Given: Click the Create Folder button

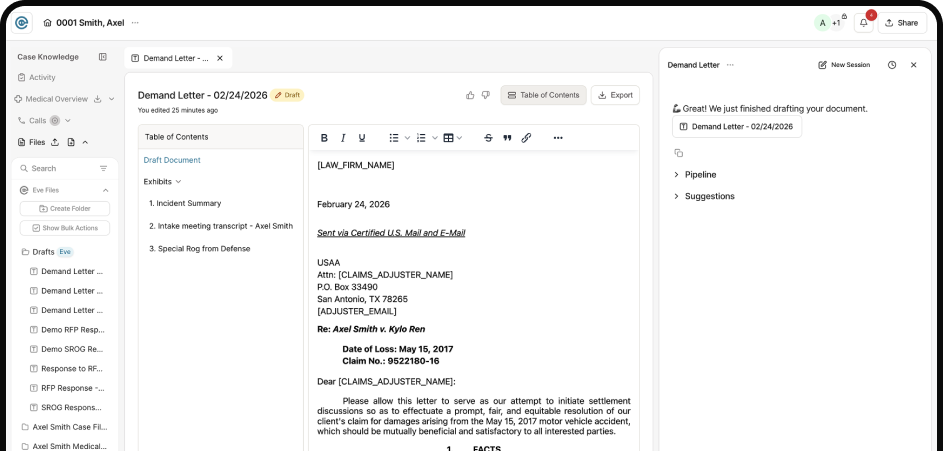Looking at the screenshot, I should click(65, 209).
